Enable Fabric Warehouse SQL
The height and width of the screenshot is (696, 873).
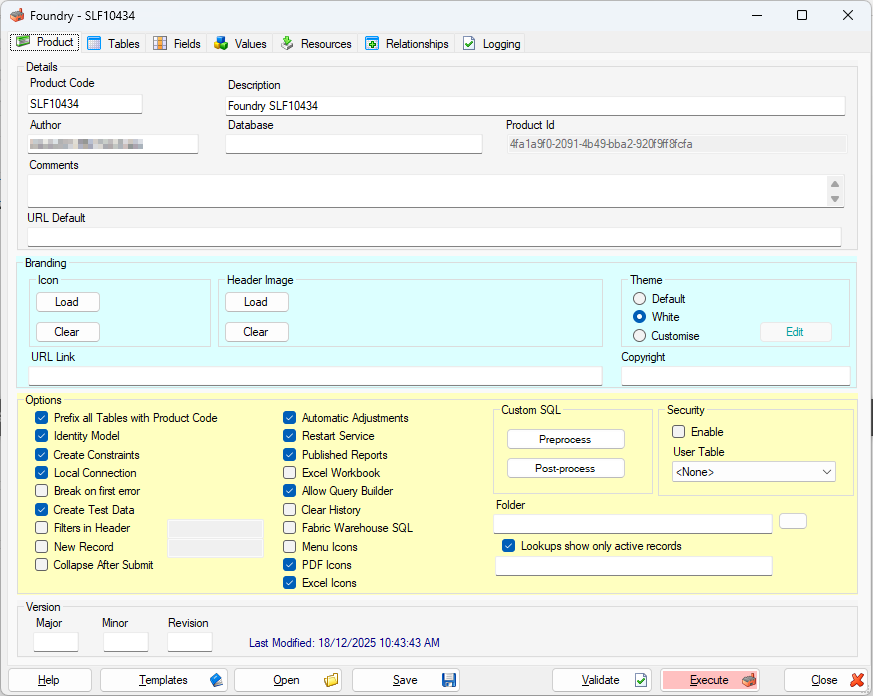click(x=290, y=527)
